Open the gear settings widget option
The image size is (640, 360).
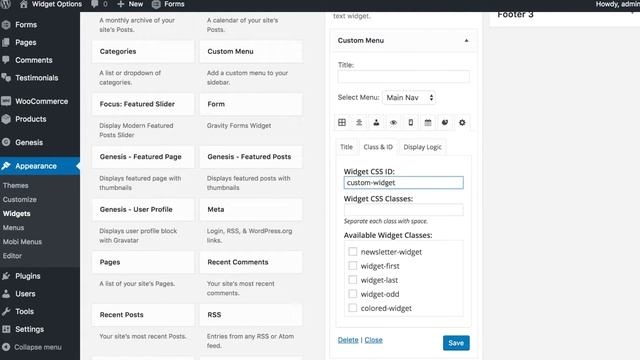(462, 122)
